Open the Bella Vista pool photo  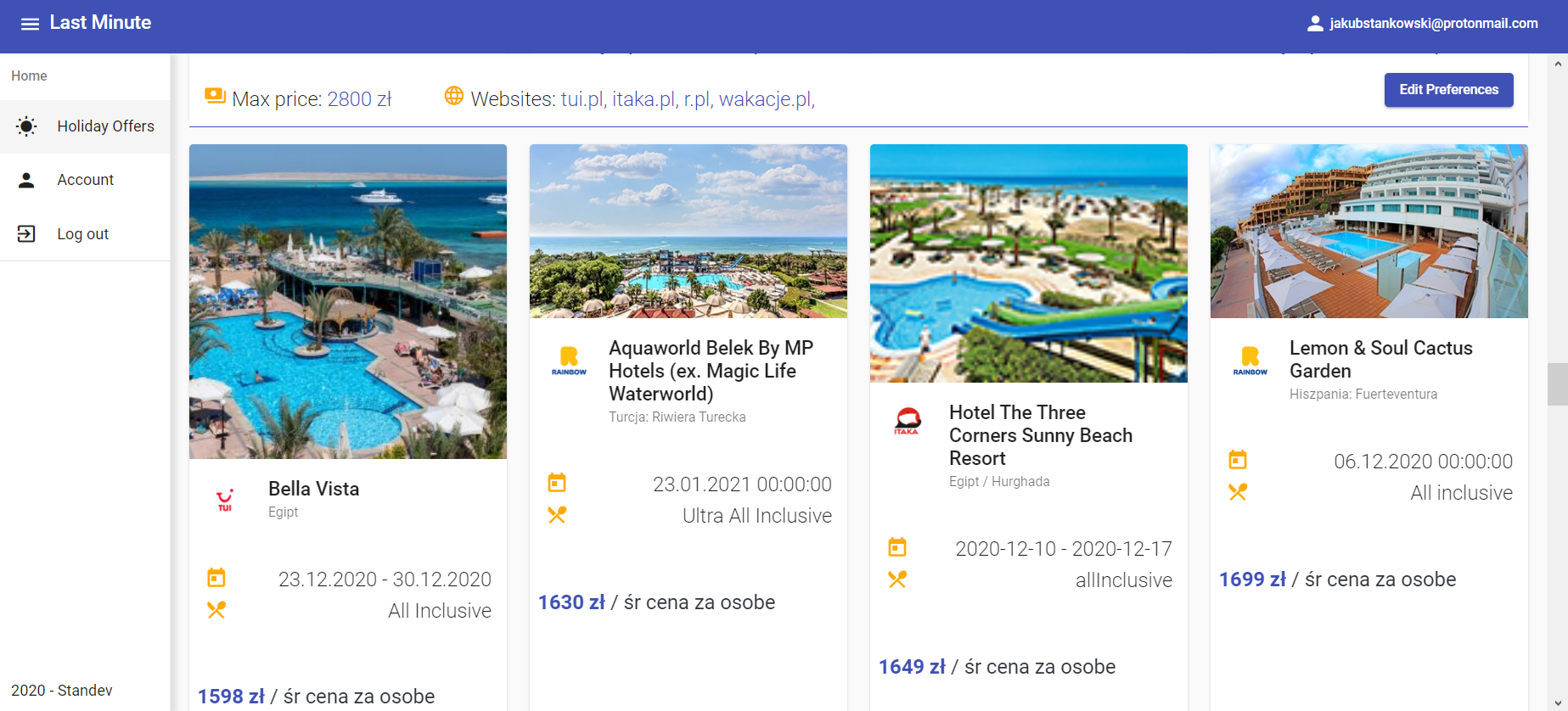(x=348, y=302)
